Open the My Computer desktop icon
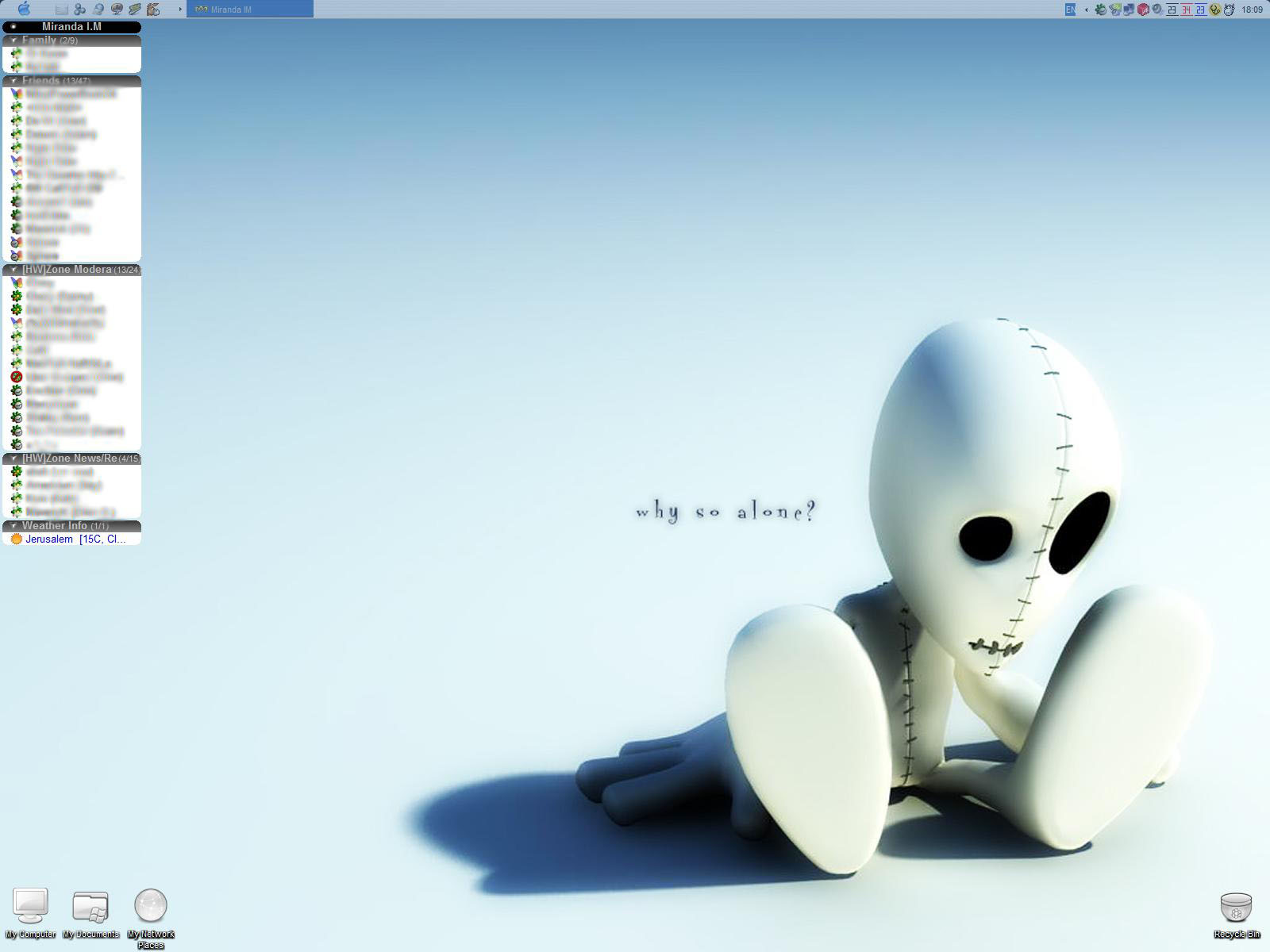The height and width of the screenshot is (952, 1270). [30, 913]
